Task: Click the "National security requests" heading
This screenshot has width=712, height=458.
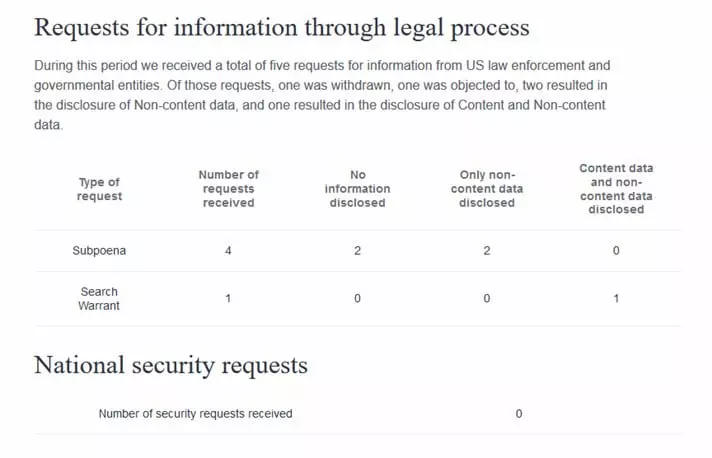Action: tap(171, 366)
